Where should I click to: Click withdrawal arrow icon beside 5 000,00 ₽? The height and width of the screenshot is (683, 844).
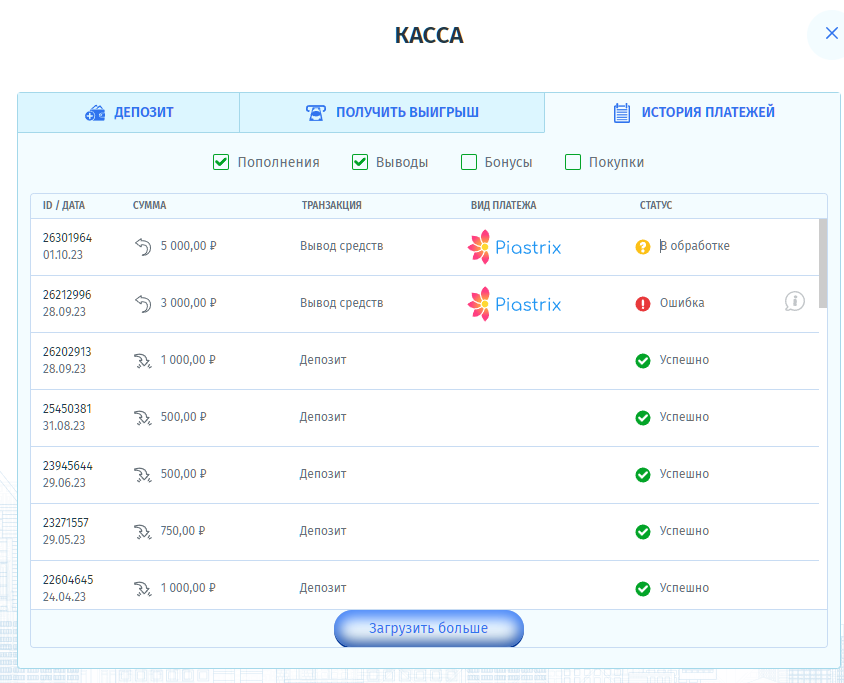point(142,246)
